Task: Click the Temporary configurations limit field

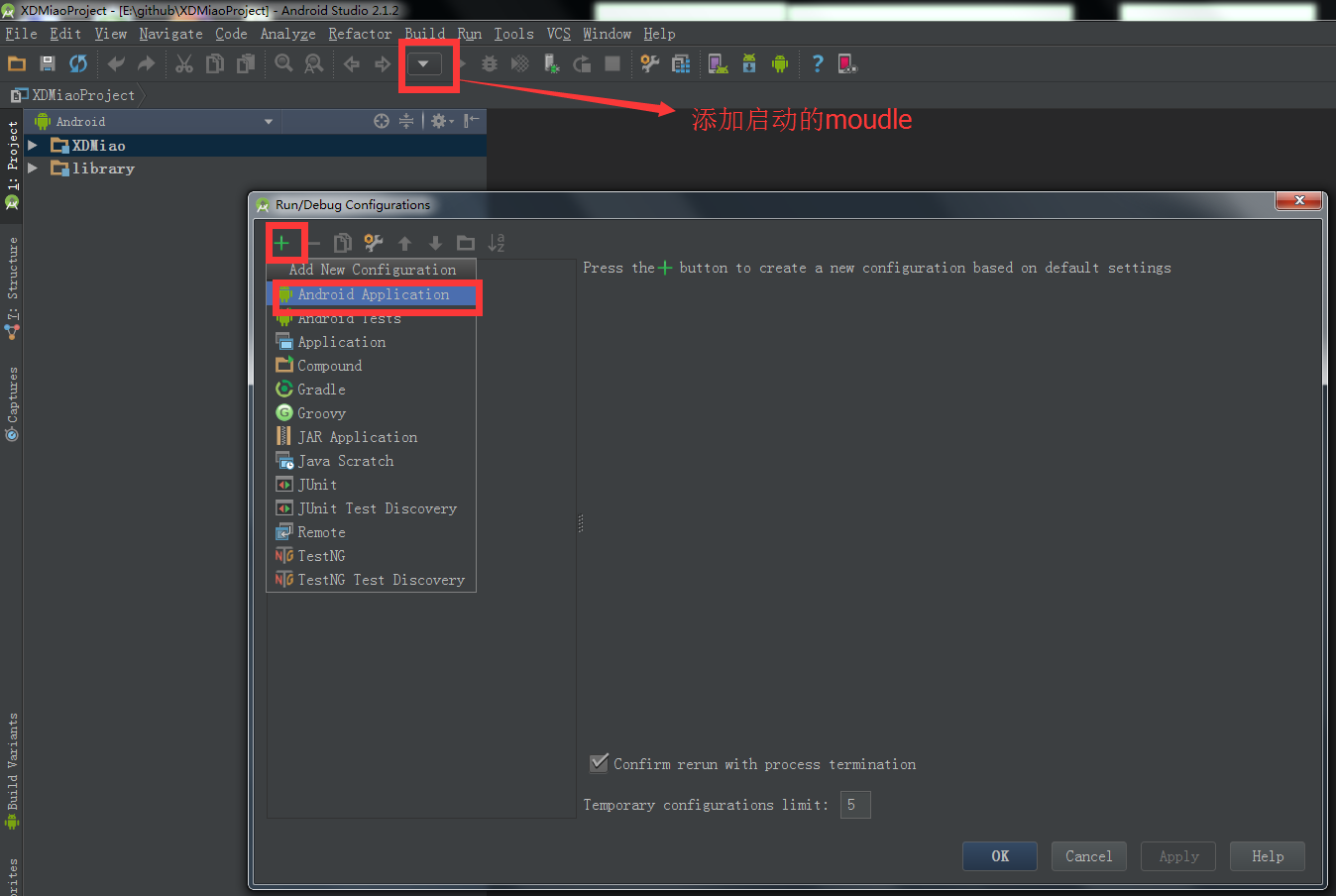Action: click(854, 805)
